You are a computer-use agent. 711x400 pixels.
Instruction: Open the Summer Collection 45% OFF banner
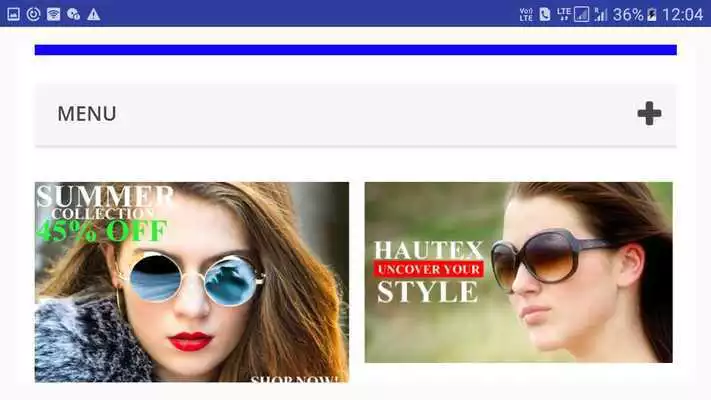click(x=192, y=282)
